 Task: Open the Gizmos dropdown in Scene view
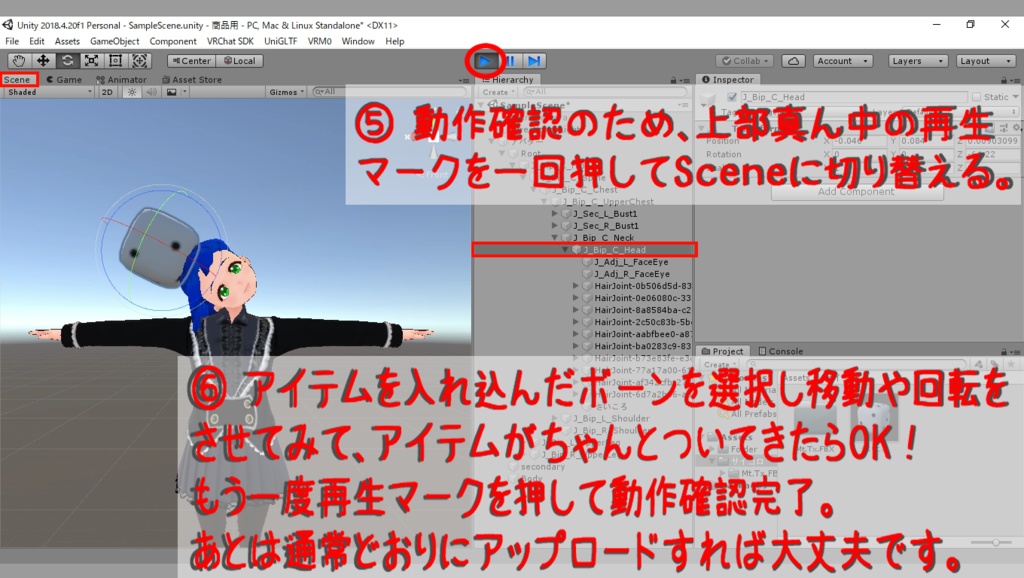coord(286,91)
